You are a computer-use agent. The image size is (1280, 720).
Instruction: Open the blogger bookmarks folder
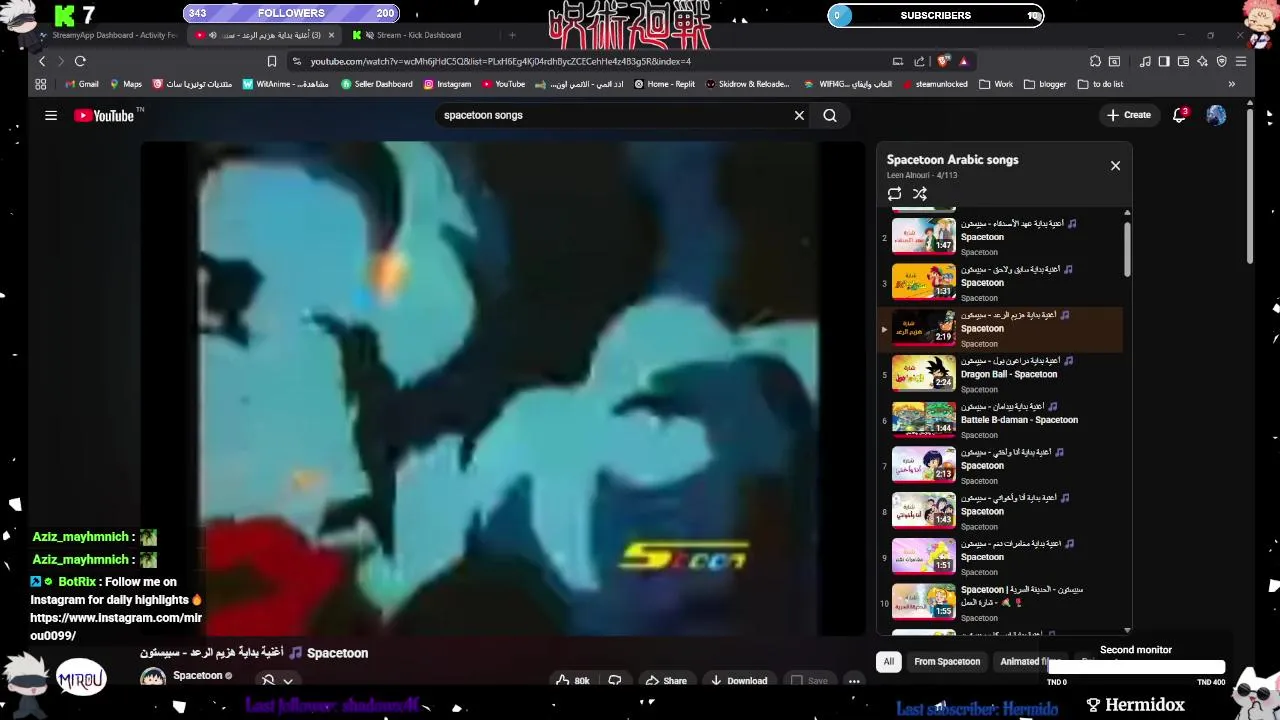[x=1045, y=84]
